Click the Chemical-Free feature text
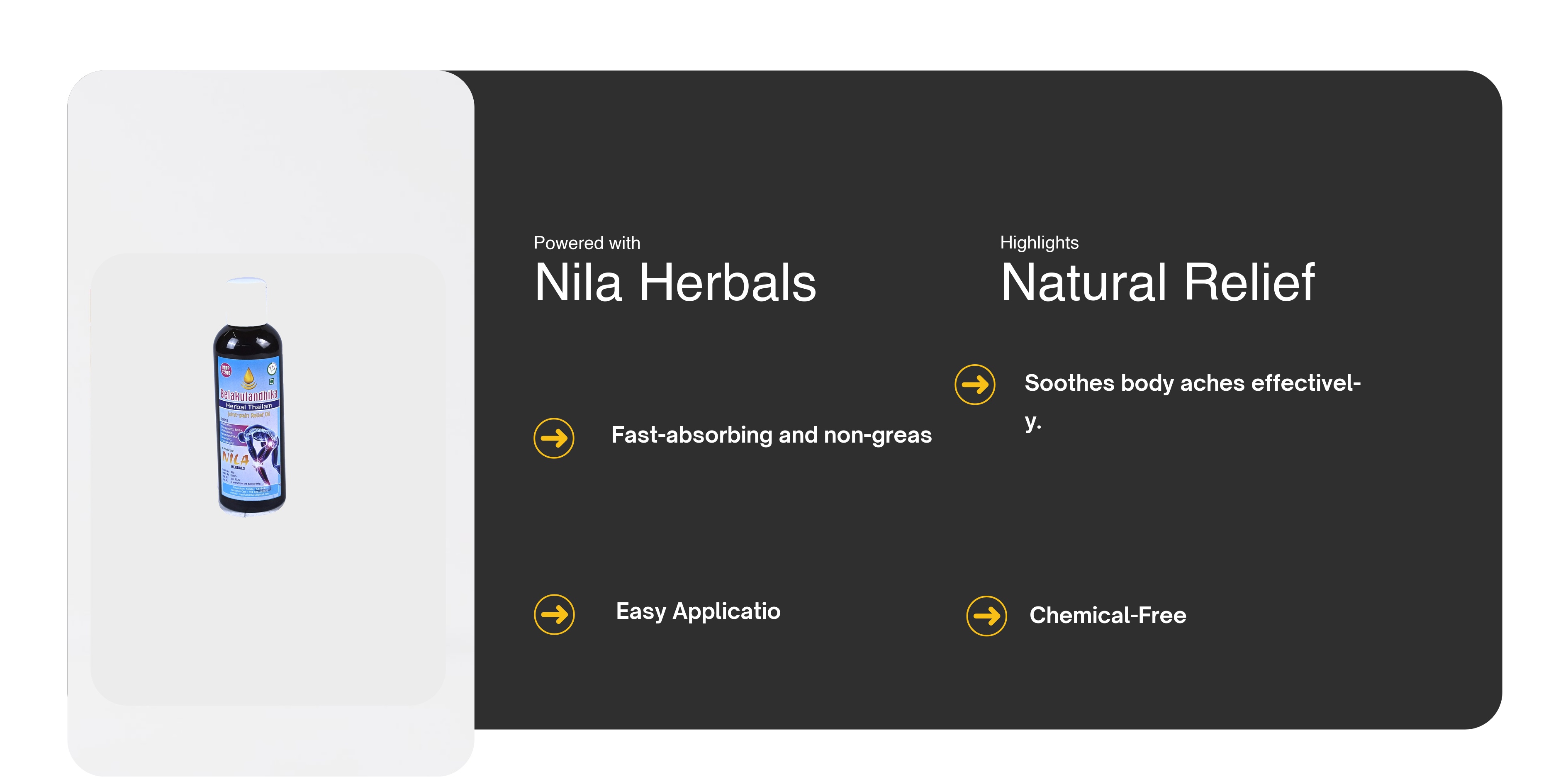This screenshot has height=784, width=1568. [1107, 616]
